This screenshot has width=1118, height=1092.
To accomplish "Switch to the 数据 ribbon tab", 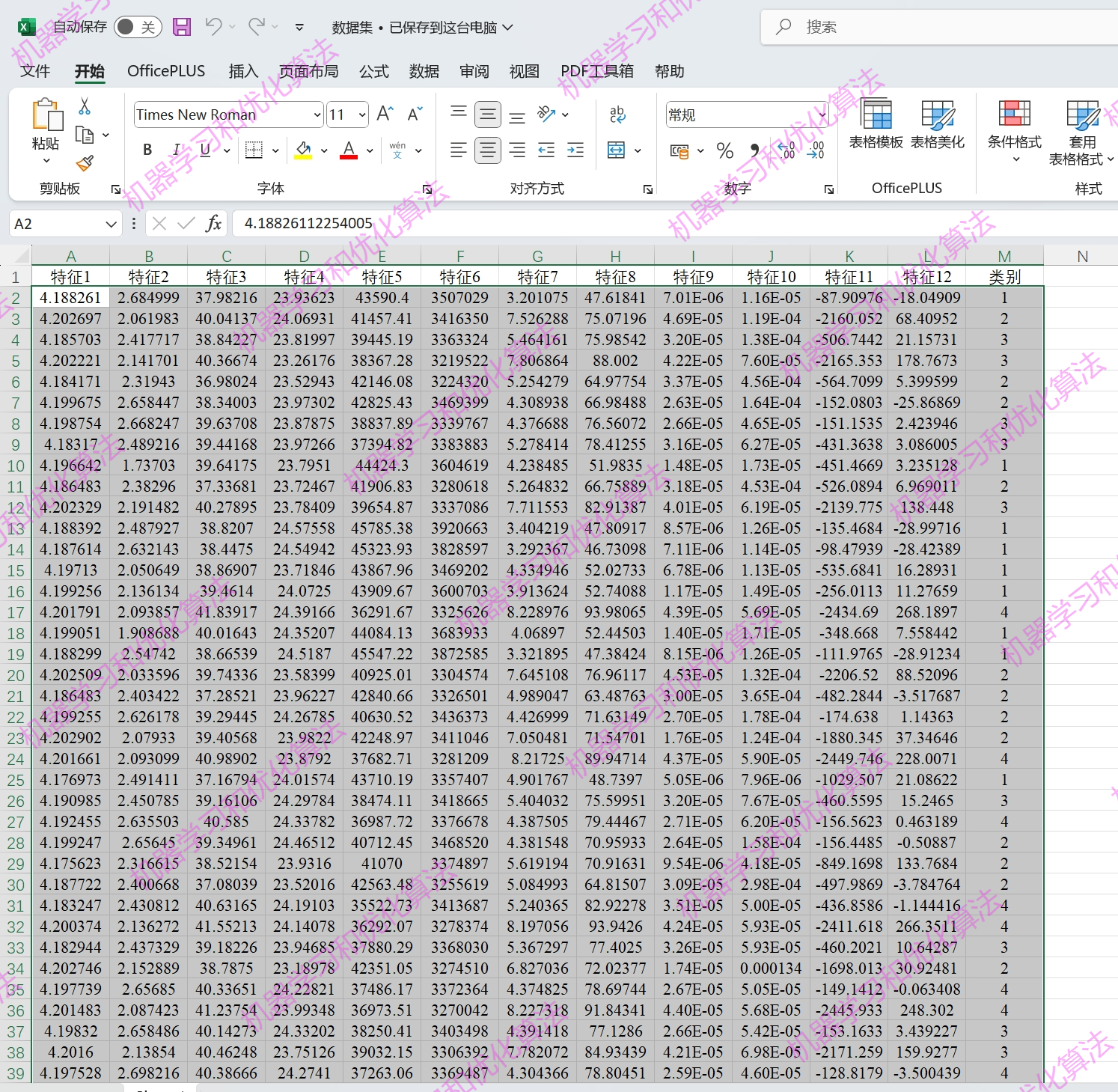I will point(424,71).
